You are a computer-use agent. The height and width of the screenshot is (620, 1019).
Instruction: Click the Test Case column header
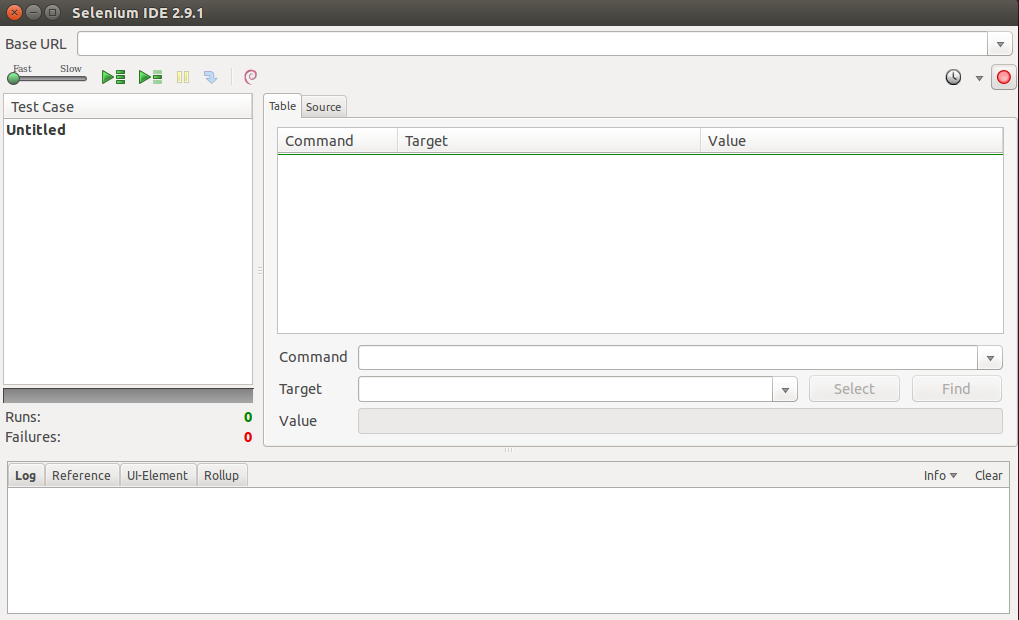coord(127,107)
